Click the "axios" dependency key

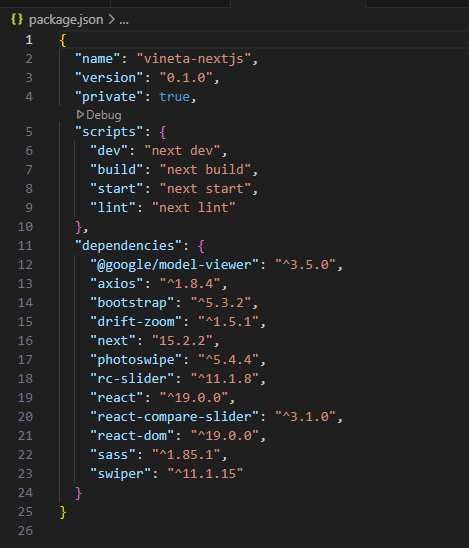click(117, 283)
